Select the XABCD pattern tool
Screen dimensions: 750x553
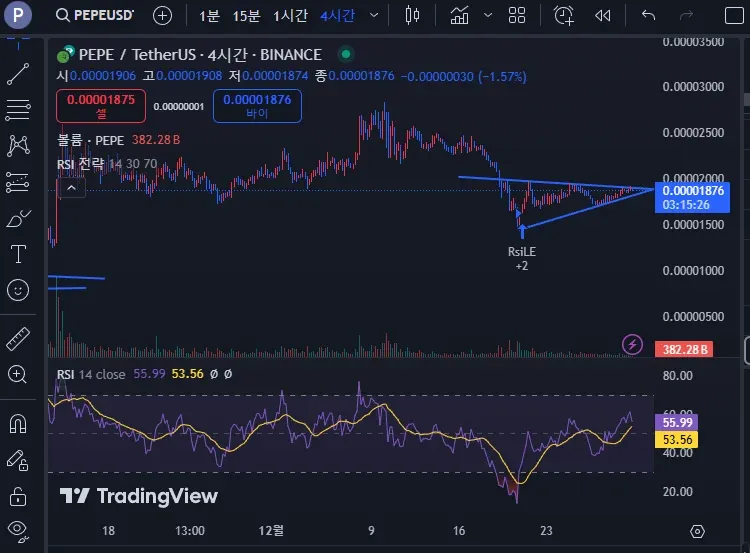point(18,146)
